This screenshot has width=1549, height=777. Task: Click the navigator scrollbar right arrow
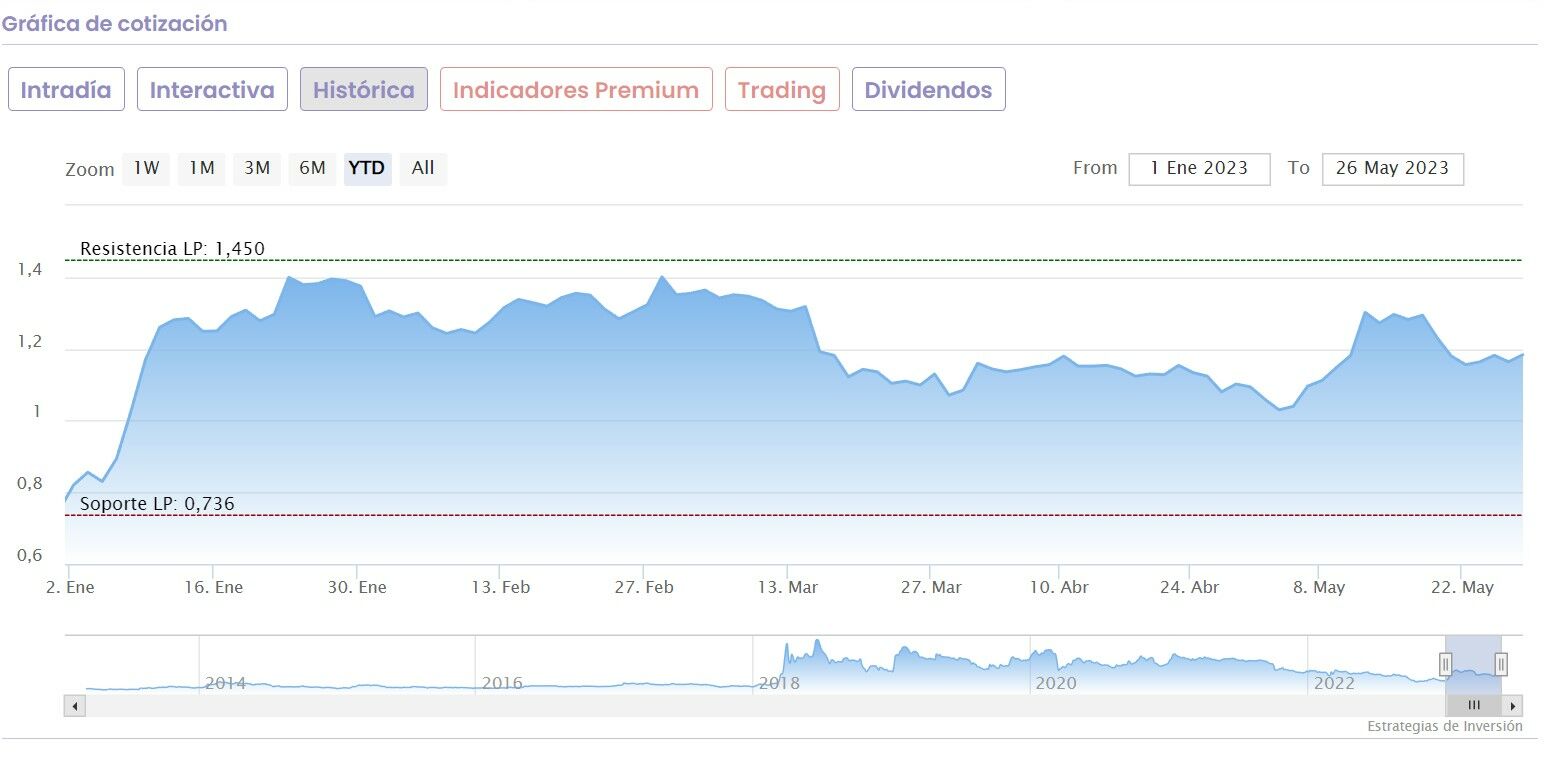coord(1513,706)
